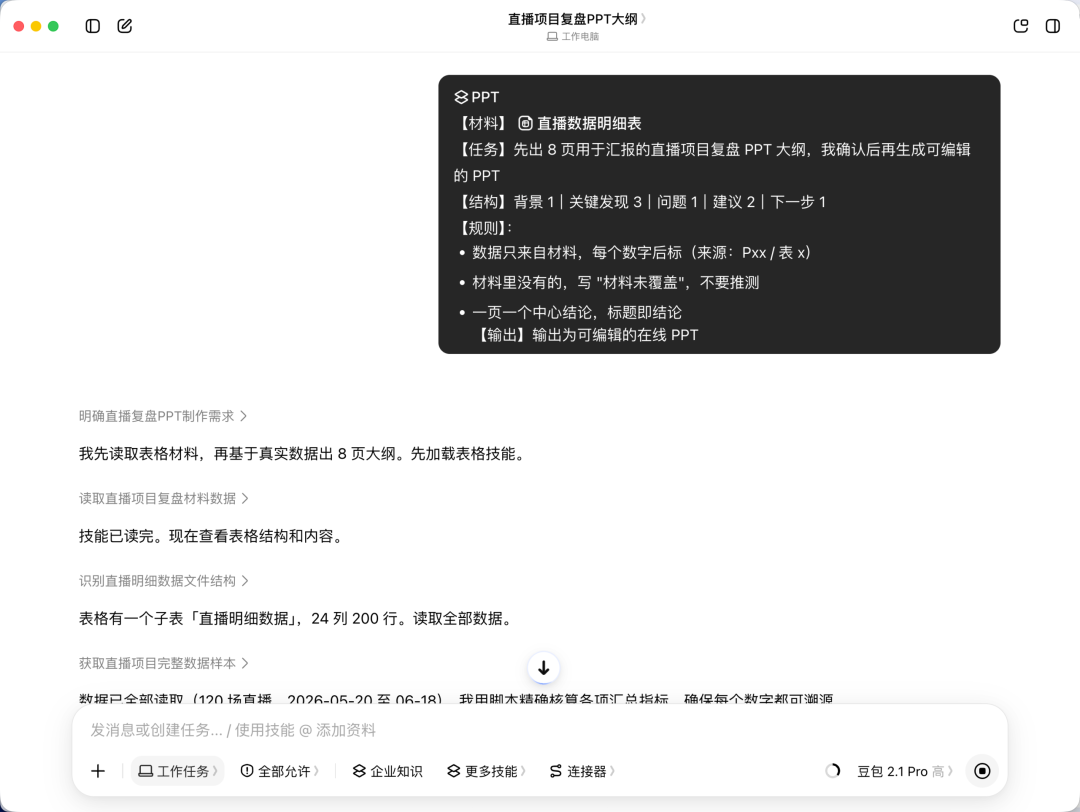Open the 直播项目复盘PPT大纲 title dropdown

coord(577,19)
